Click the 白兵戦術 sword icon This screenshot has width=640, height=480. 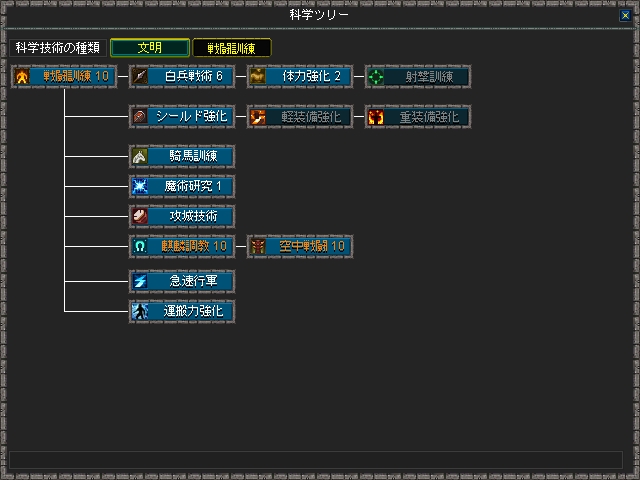140,77
